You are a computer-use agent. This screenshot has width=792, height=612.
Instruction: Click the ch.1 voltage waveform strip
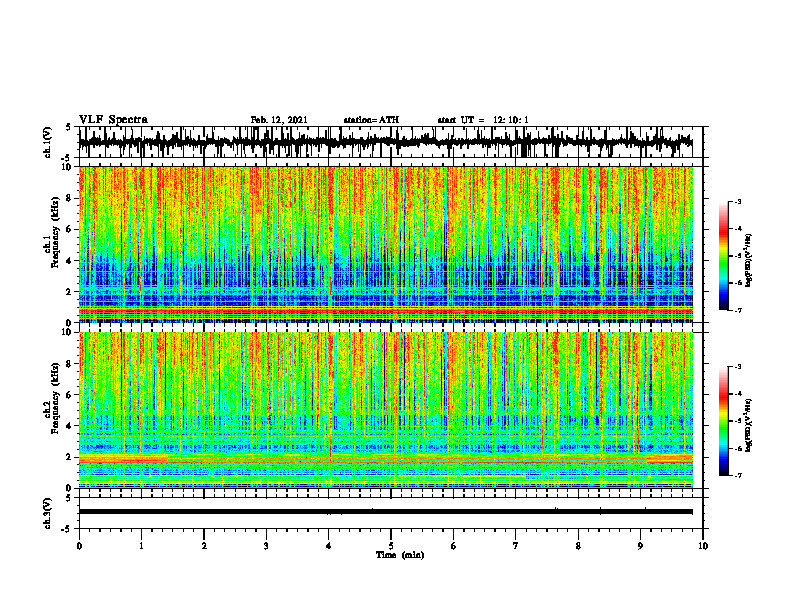pos(390,142)
